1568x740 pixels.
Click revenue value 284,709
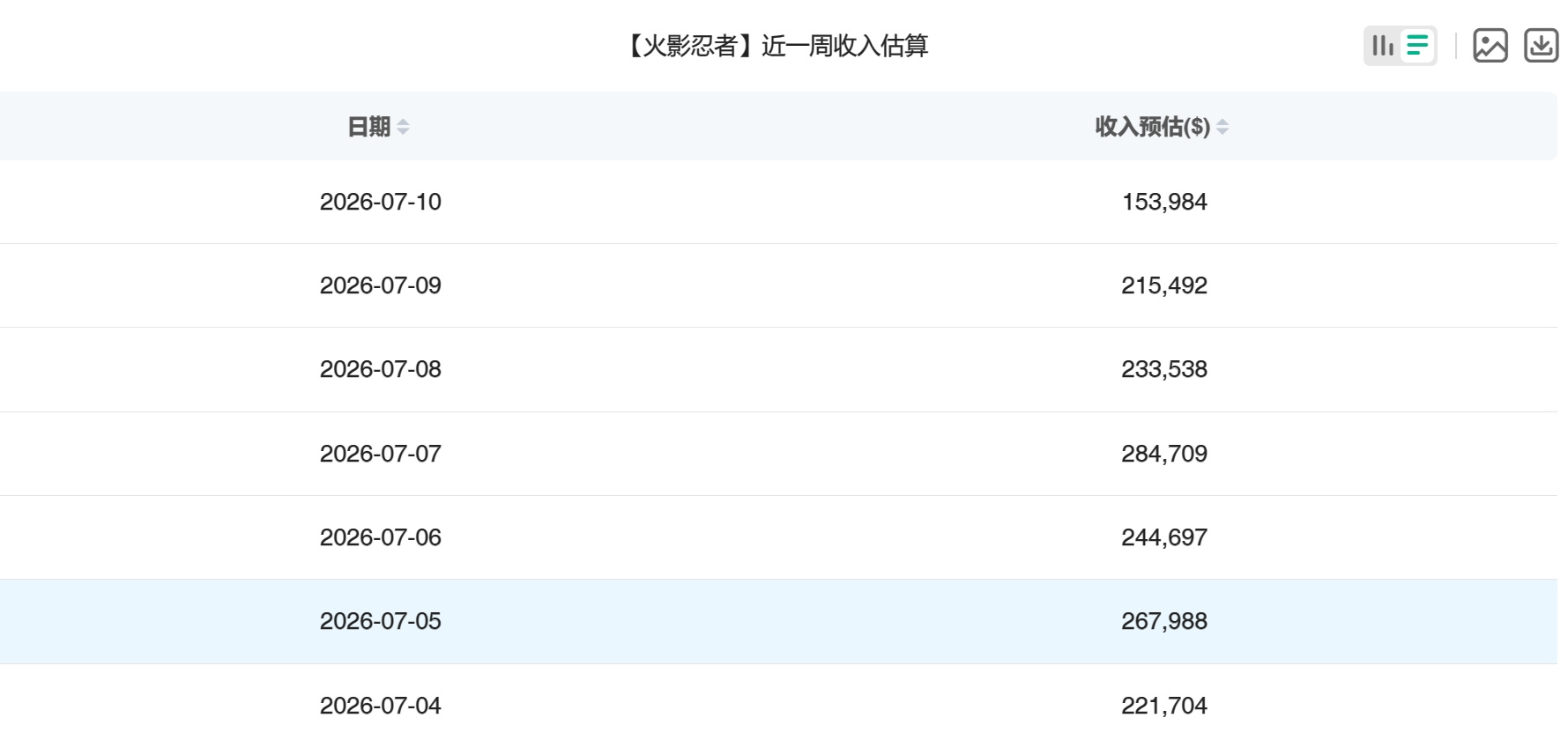[x=1164, y=454]
